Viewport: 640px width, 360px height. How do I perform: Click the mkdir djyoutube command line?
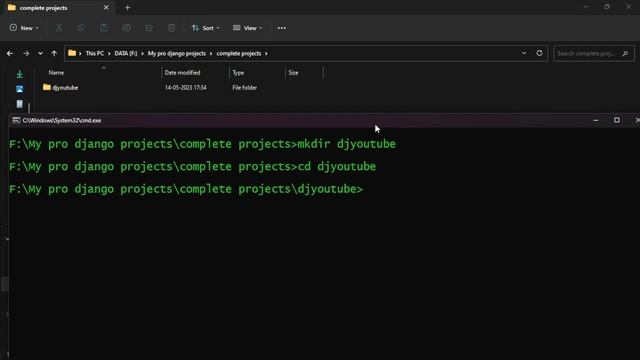coord(202,144)
